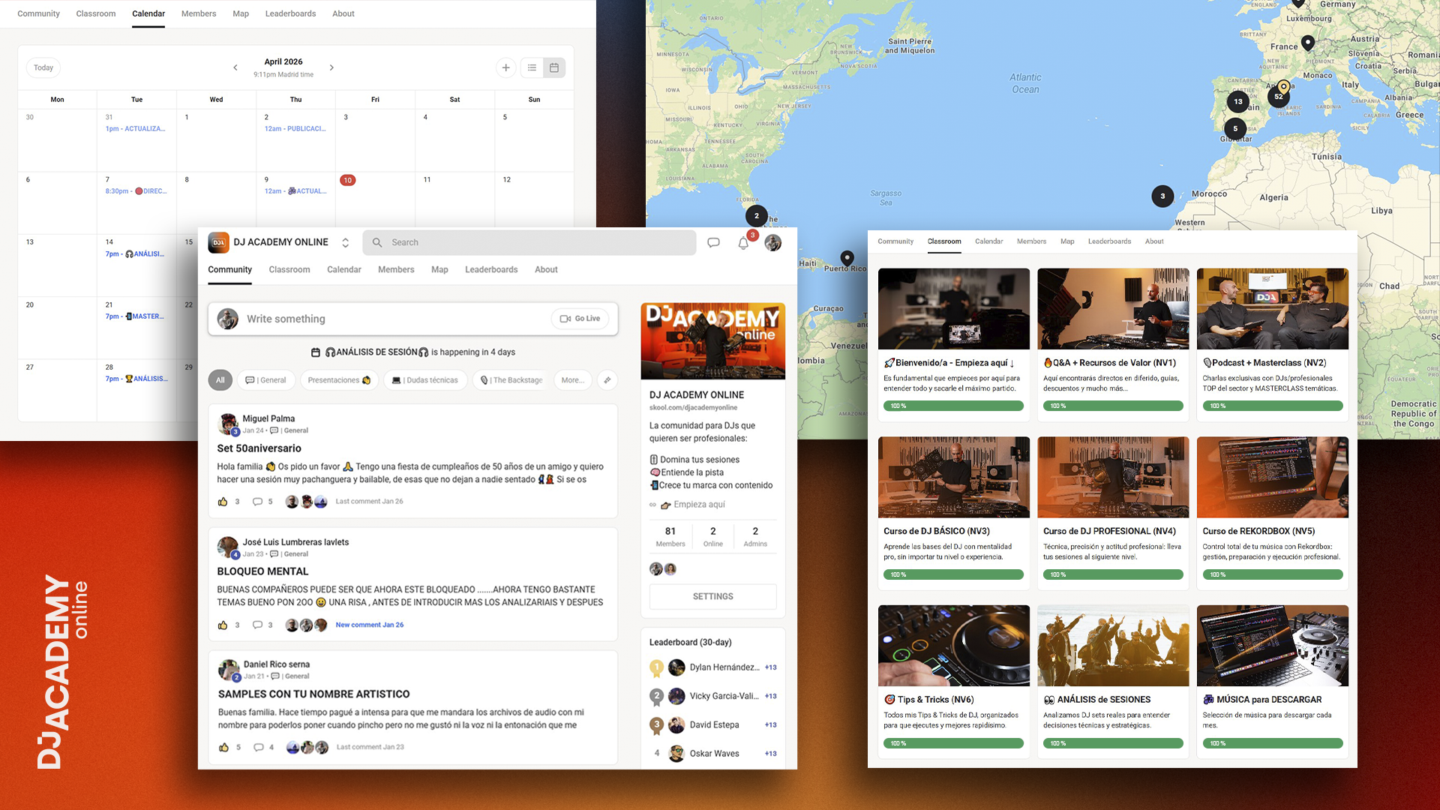The height and width of the screenshot is (810, 1440).
Task: Click the 81 Members count in the sidebar
Action: tap(670, 537)
